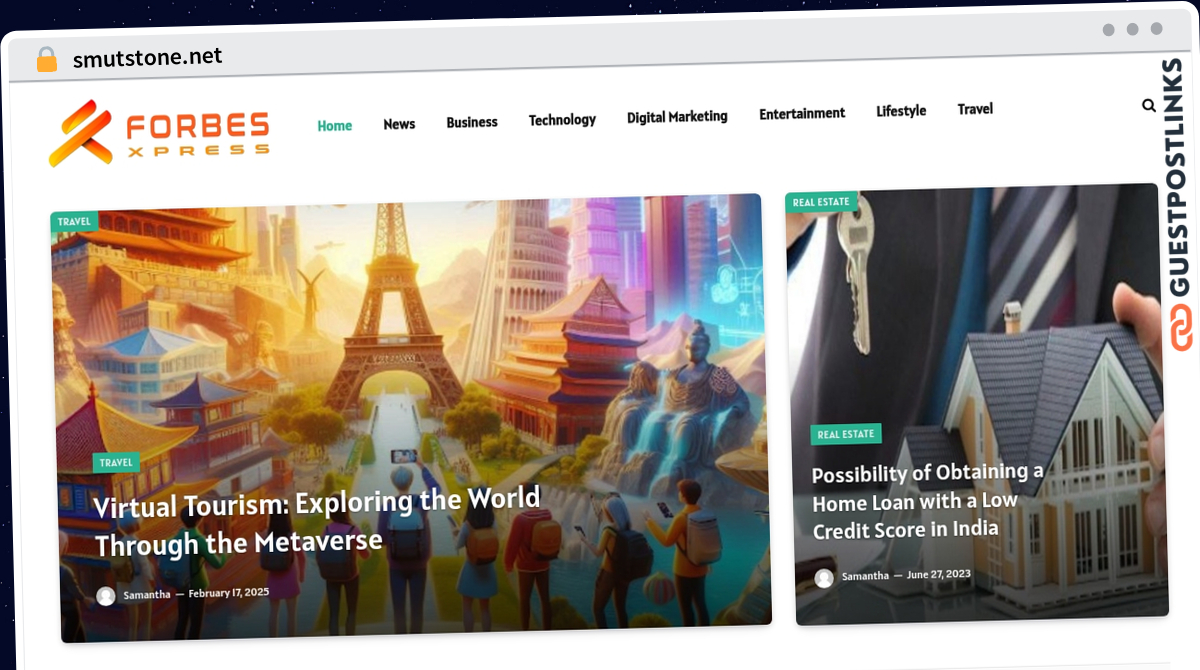Open author Samantha on the Home Loan post

865,576
